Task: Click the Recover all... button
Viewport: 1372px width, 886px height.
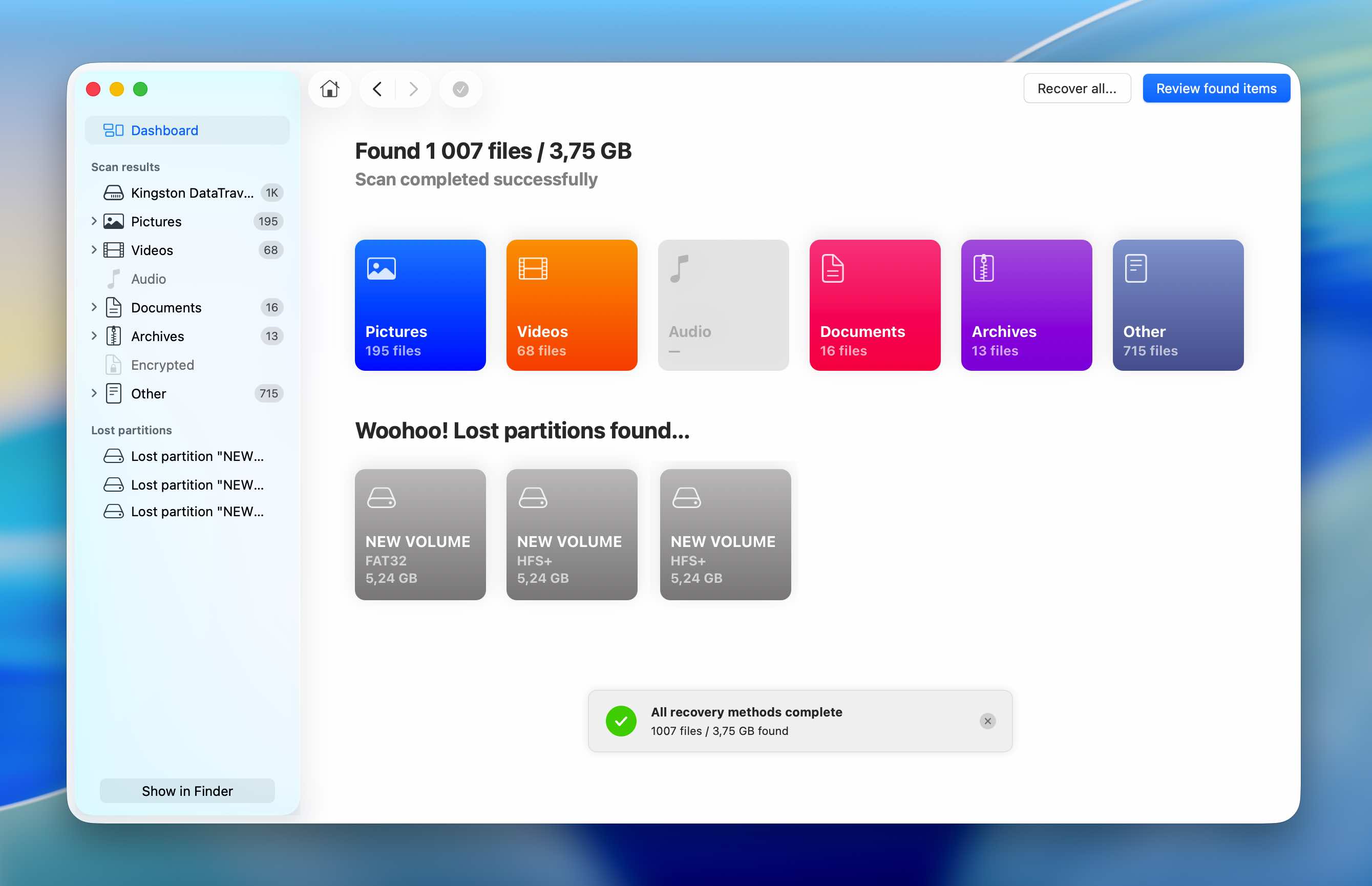Action: pyautogui.click(x=1077, y=89)
